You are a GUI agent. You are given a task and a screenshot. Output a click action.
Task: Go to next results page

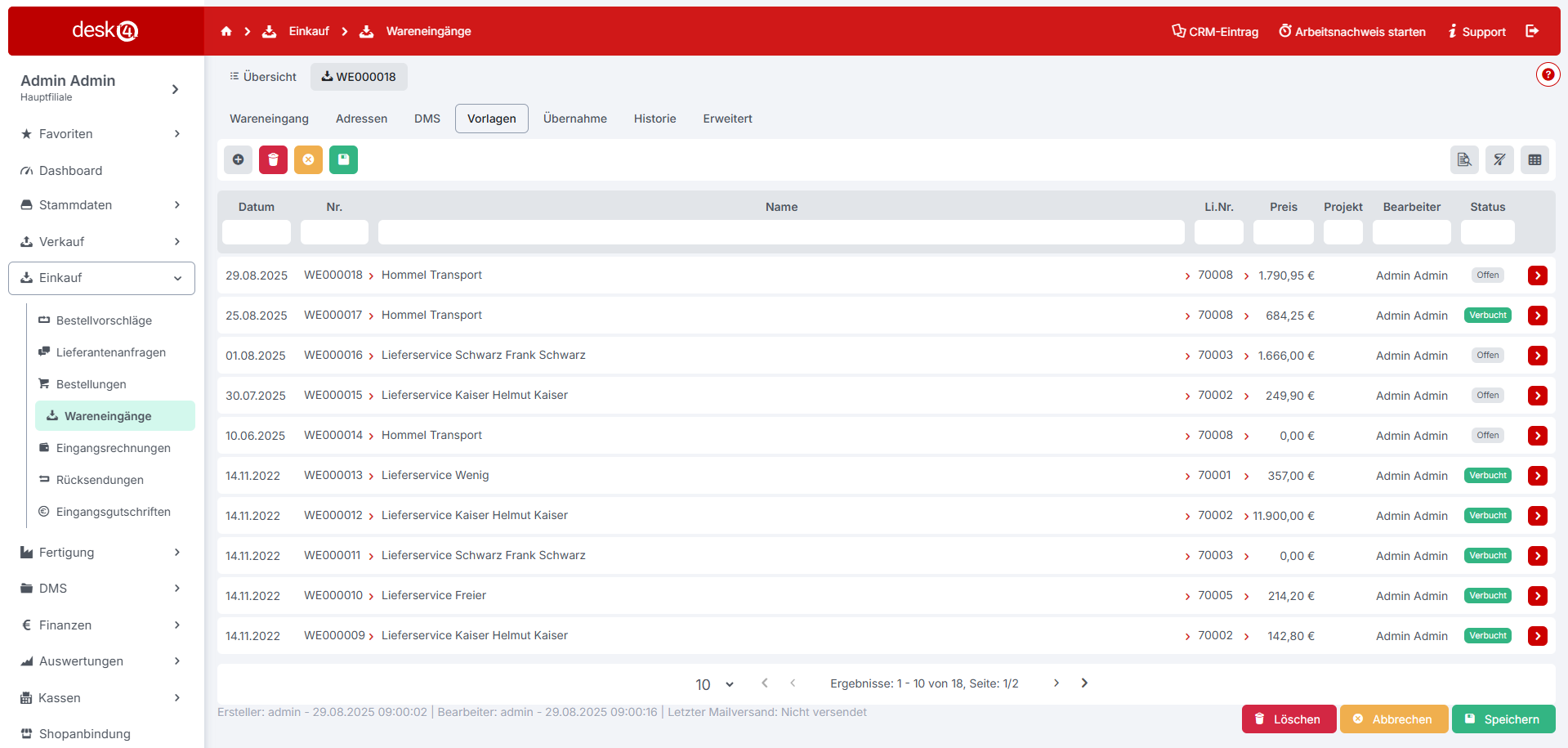1056,683
